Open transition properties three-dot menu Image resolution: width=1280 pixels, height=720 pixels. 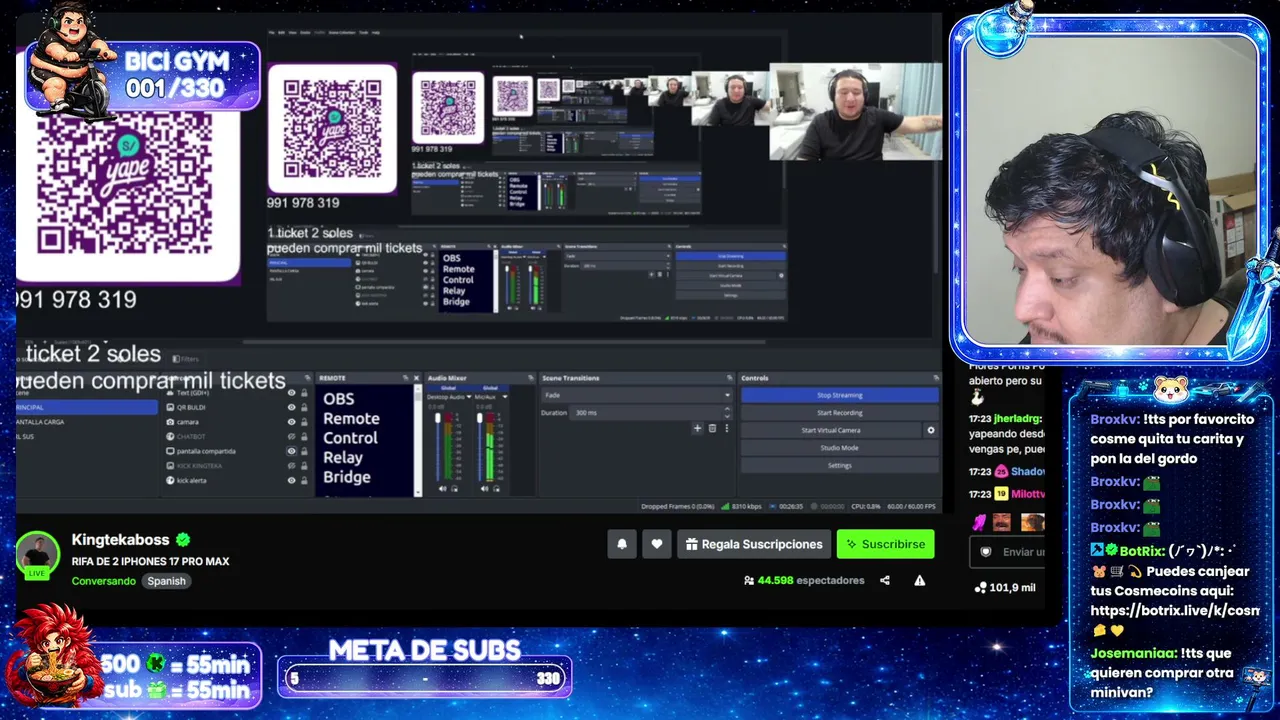pos(726,428)
